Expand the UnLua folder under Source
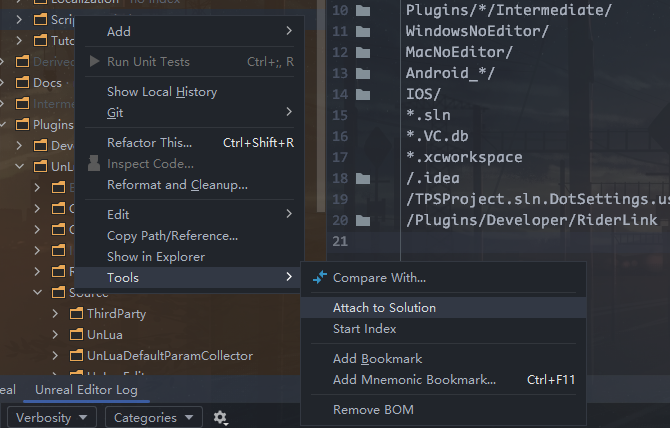This screenshot has width=670, height=428. 55,334
